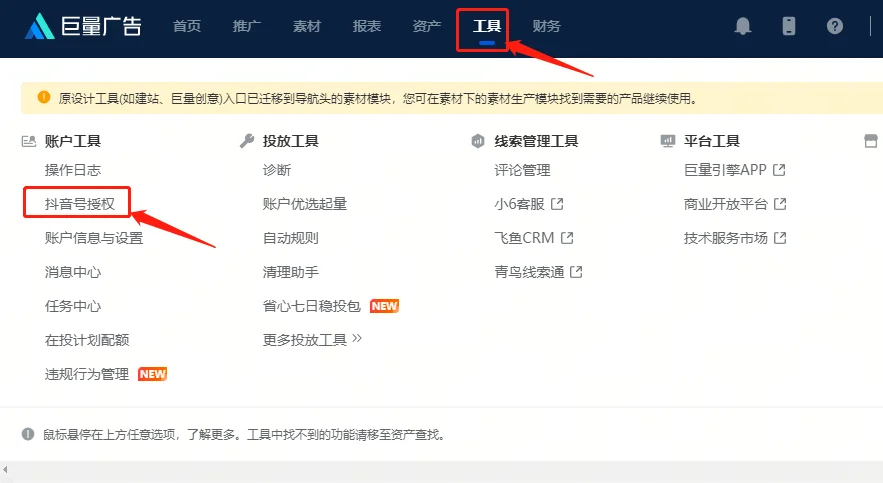
Task: Click external link icon beside 巨量引擎APP
Action: point(780,170)
